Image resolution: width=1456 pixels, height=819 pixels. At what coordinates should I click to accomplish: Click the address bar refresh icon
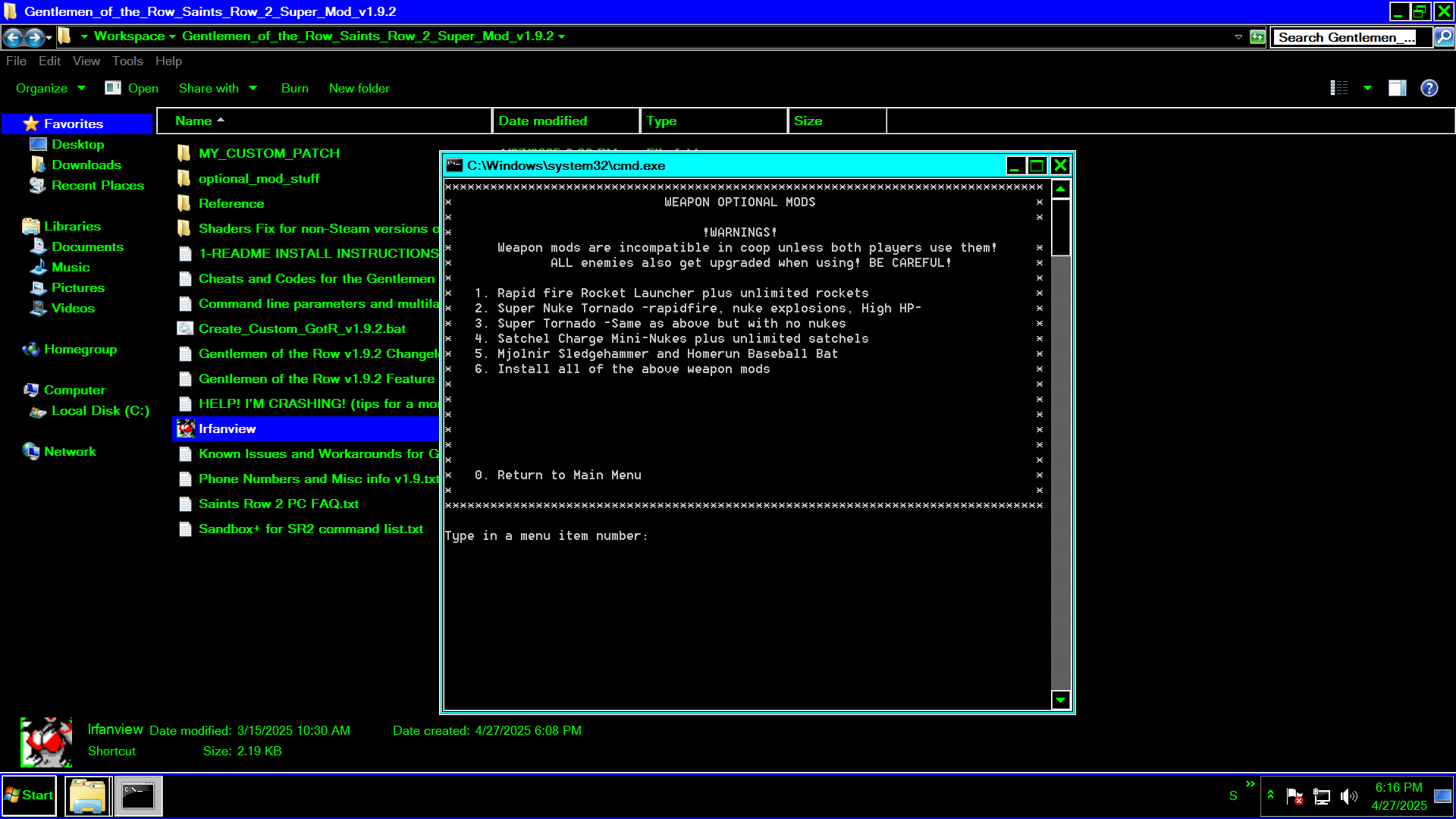pos(1257,36)
